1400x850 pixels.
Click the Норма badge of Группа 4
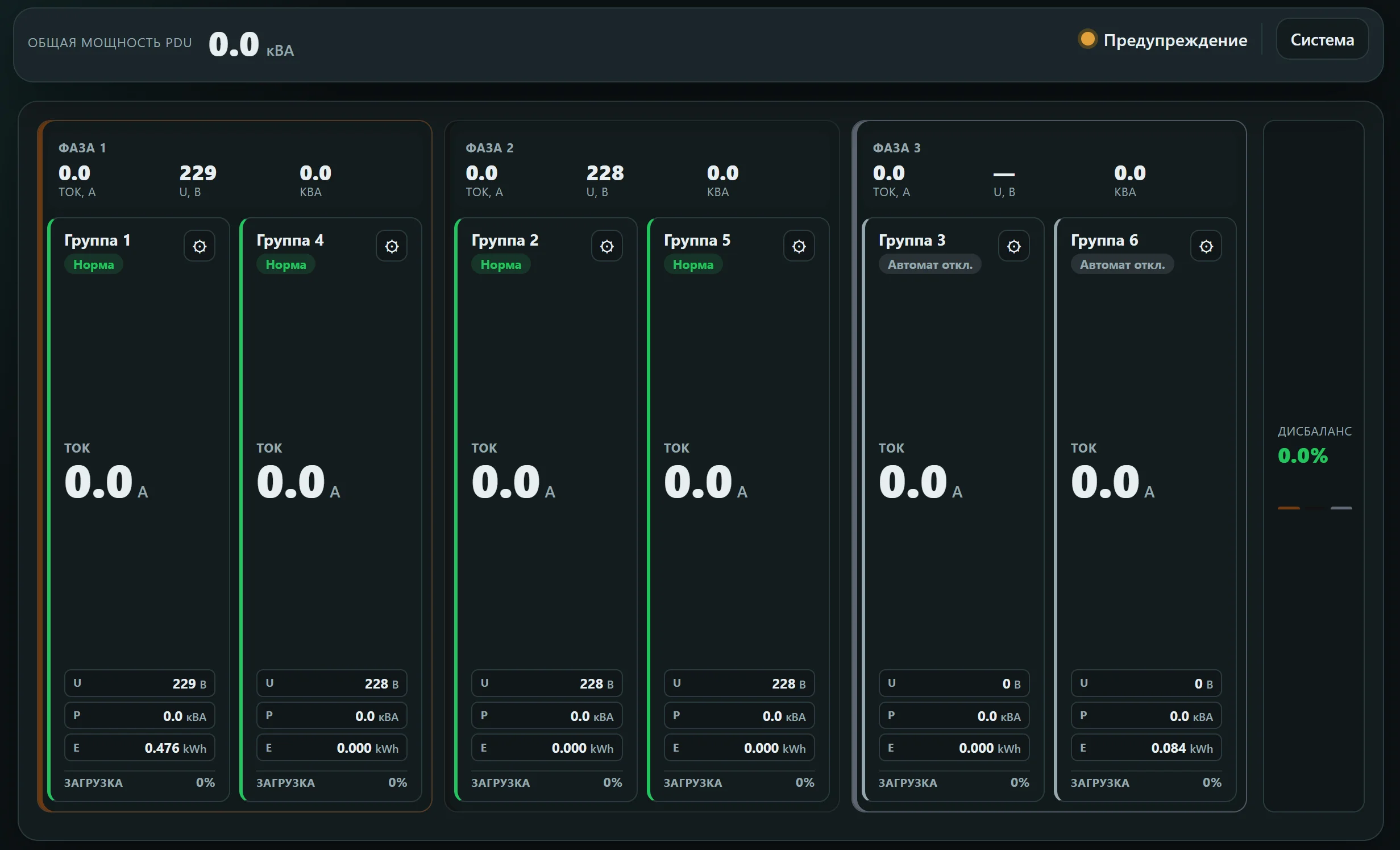click(286, 264)
